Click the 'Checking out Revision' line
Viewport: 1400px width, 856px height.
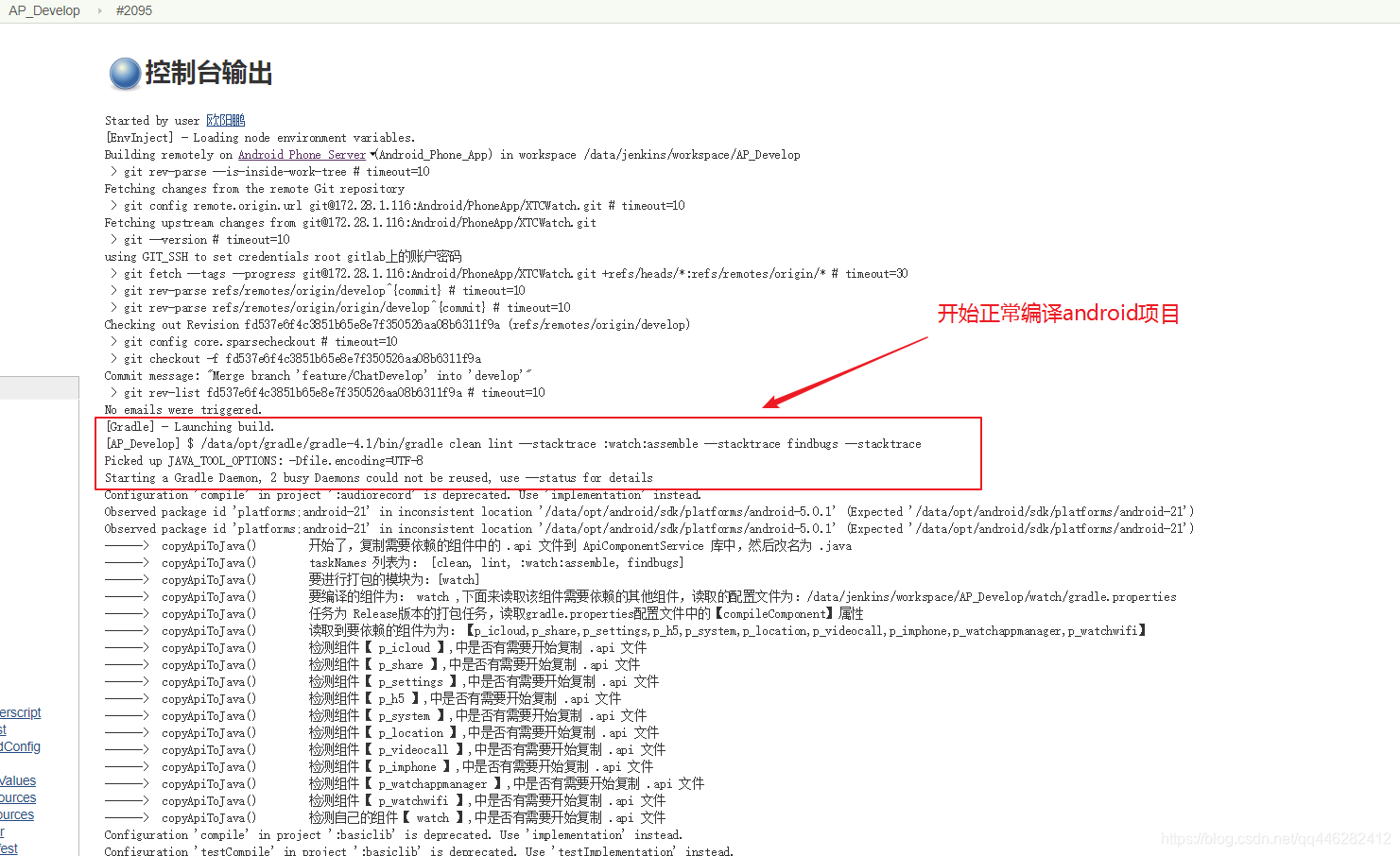398,325
